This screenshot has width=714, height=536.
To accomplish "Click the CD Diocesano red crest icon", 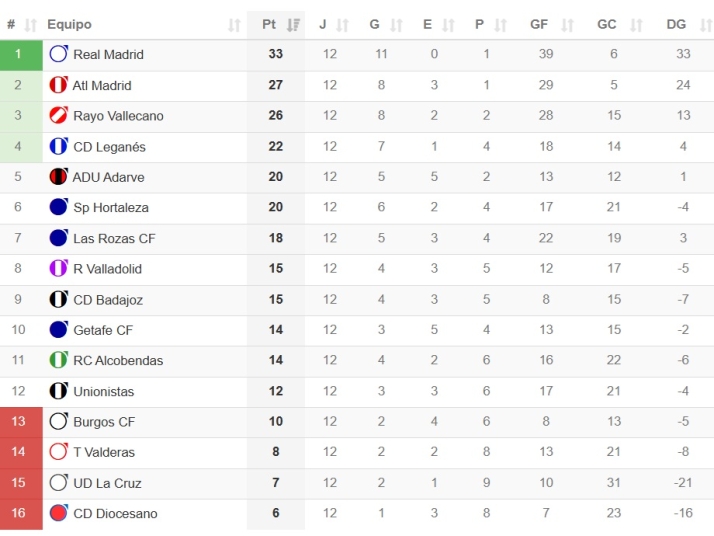I will pos(58,513).
